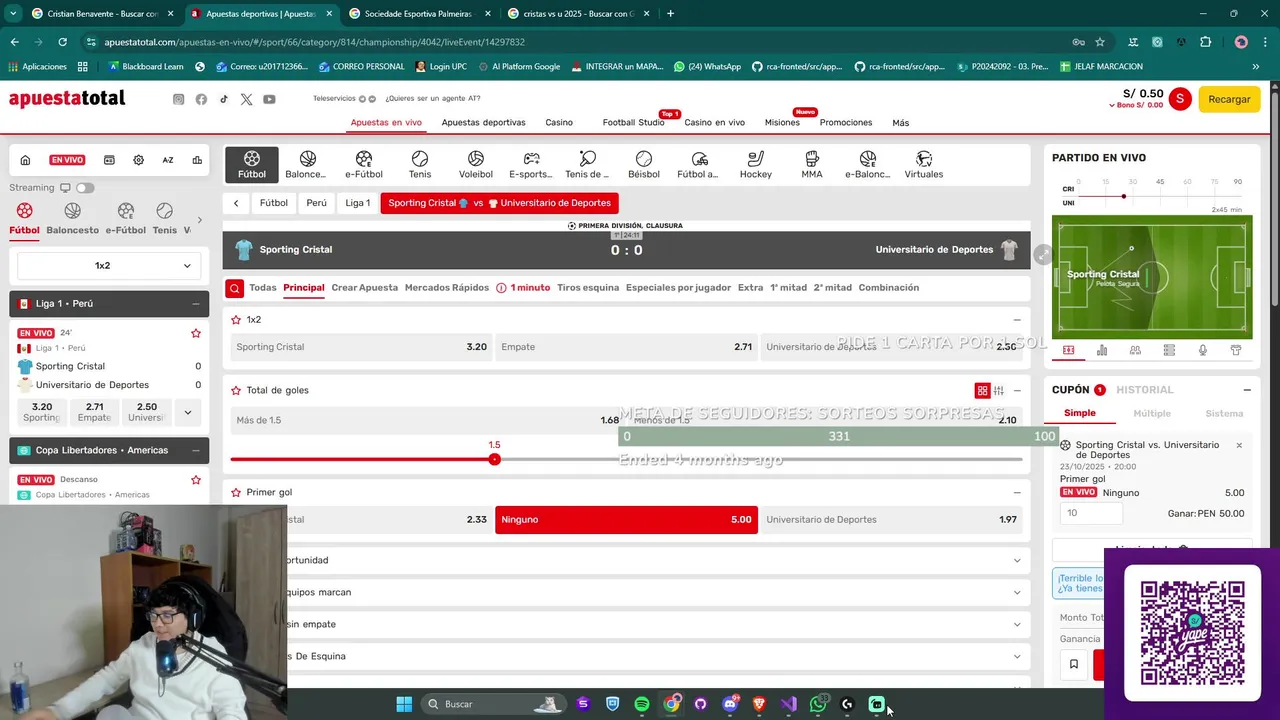
Task: Select the A-Z sorting icon
Action: point(168,160)
